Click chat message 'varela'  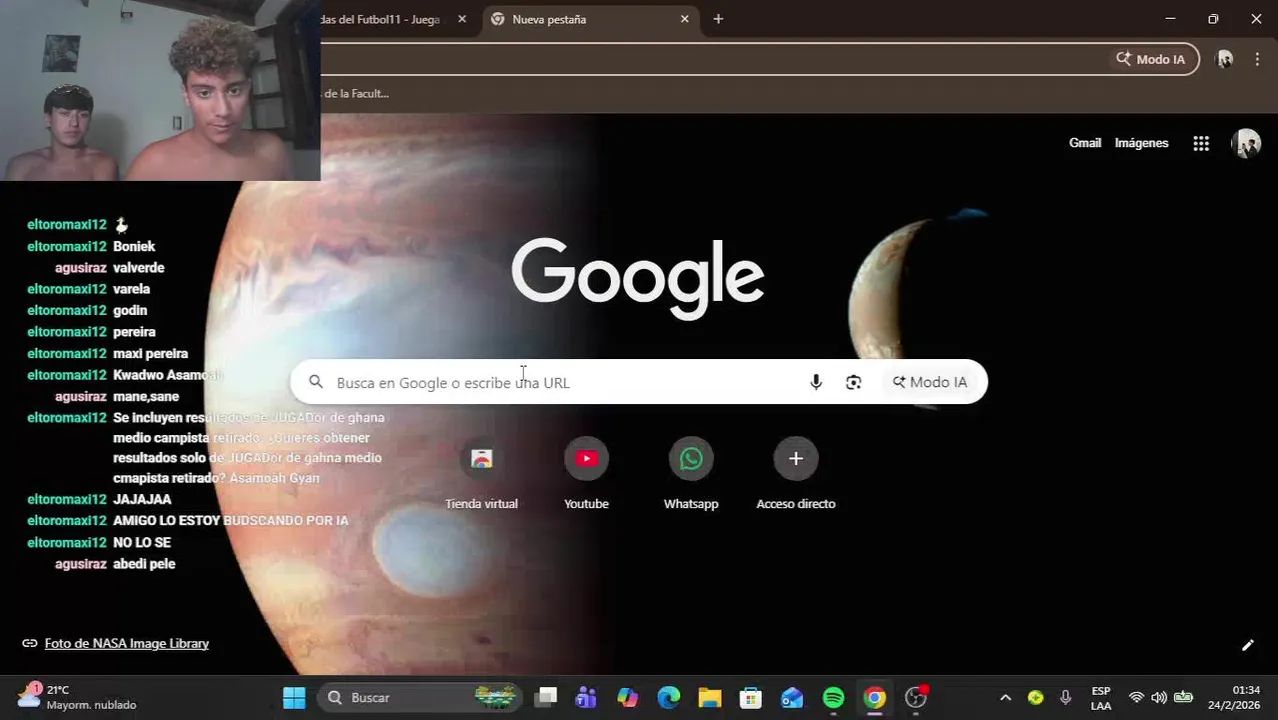pyautogui.click(x=131, y=289)
